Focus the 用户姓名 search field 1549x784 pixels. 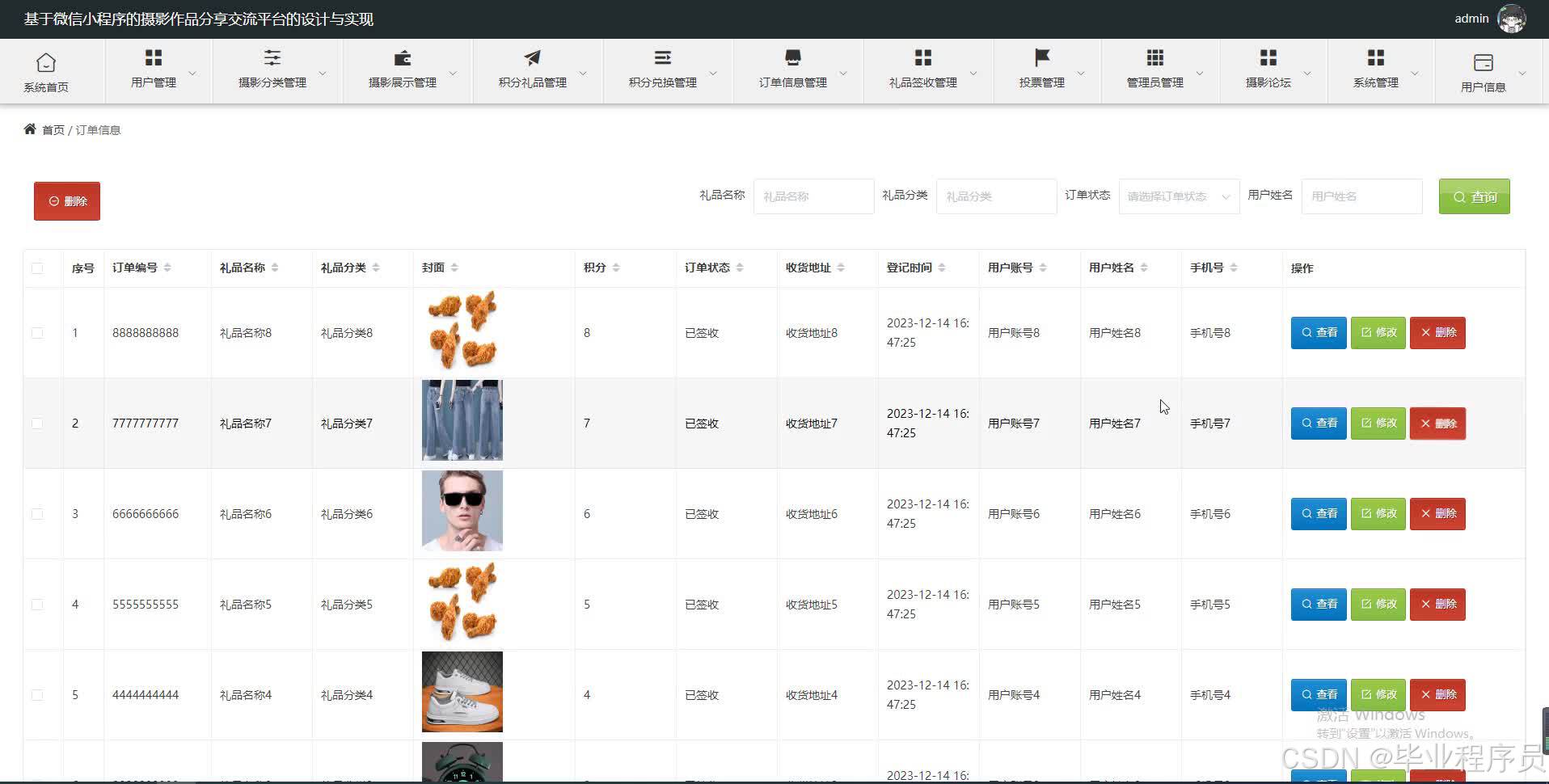pyautogui.click(x=1362, y=196)
